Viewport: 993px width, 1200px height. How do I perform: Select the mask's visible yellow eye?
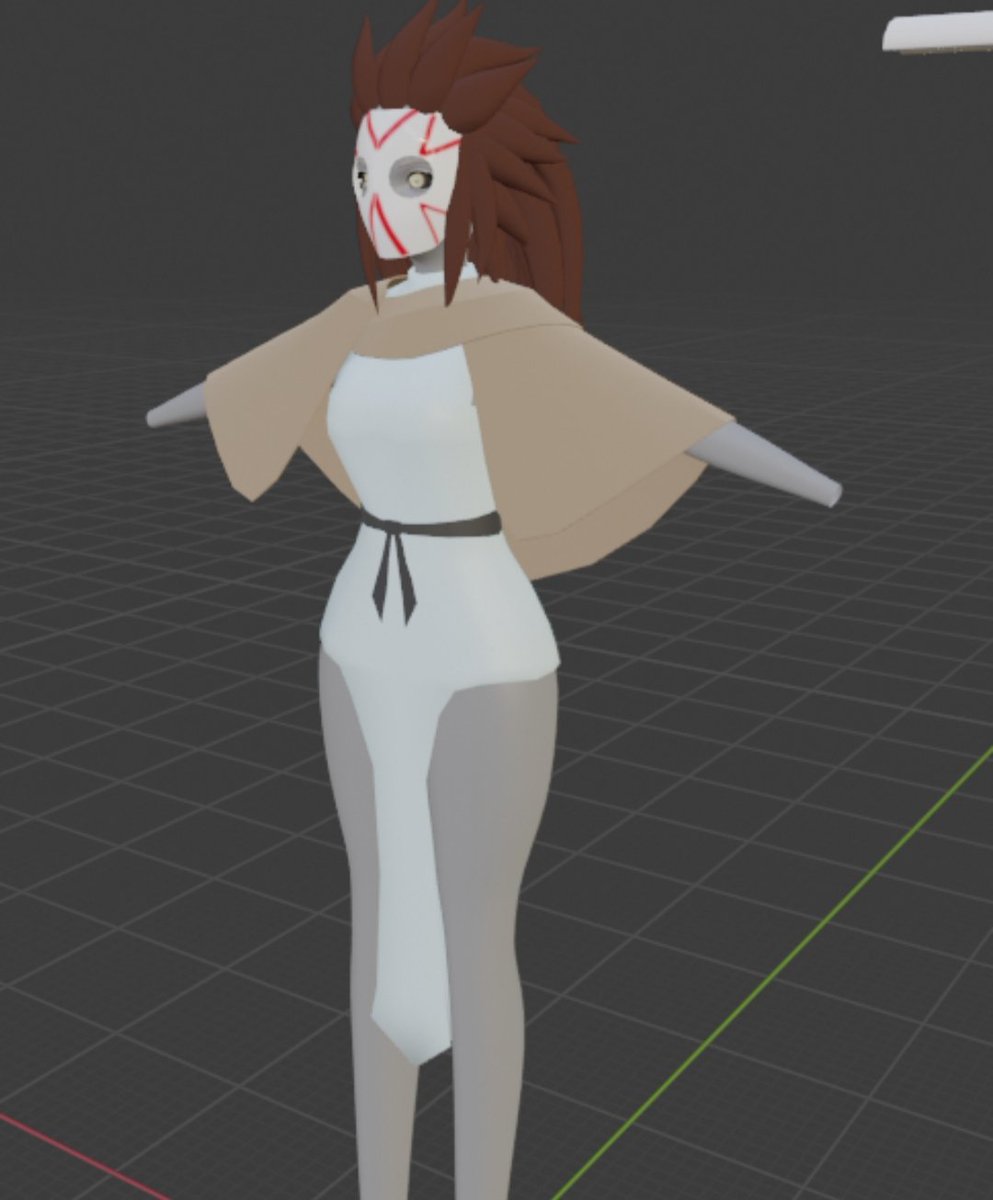[416, 178]
